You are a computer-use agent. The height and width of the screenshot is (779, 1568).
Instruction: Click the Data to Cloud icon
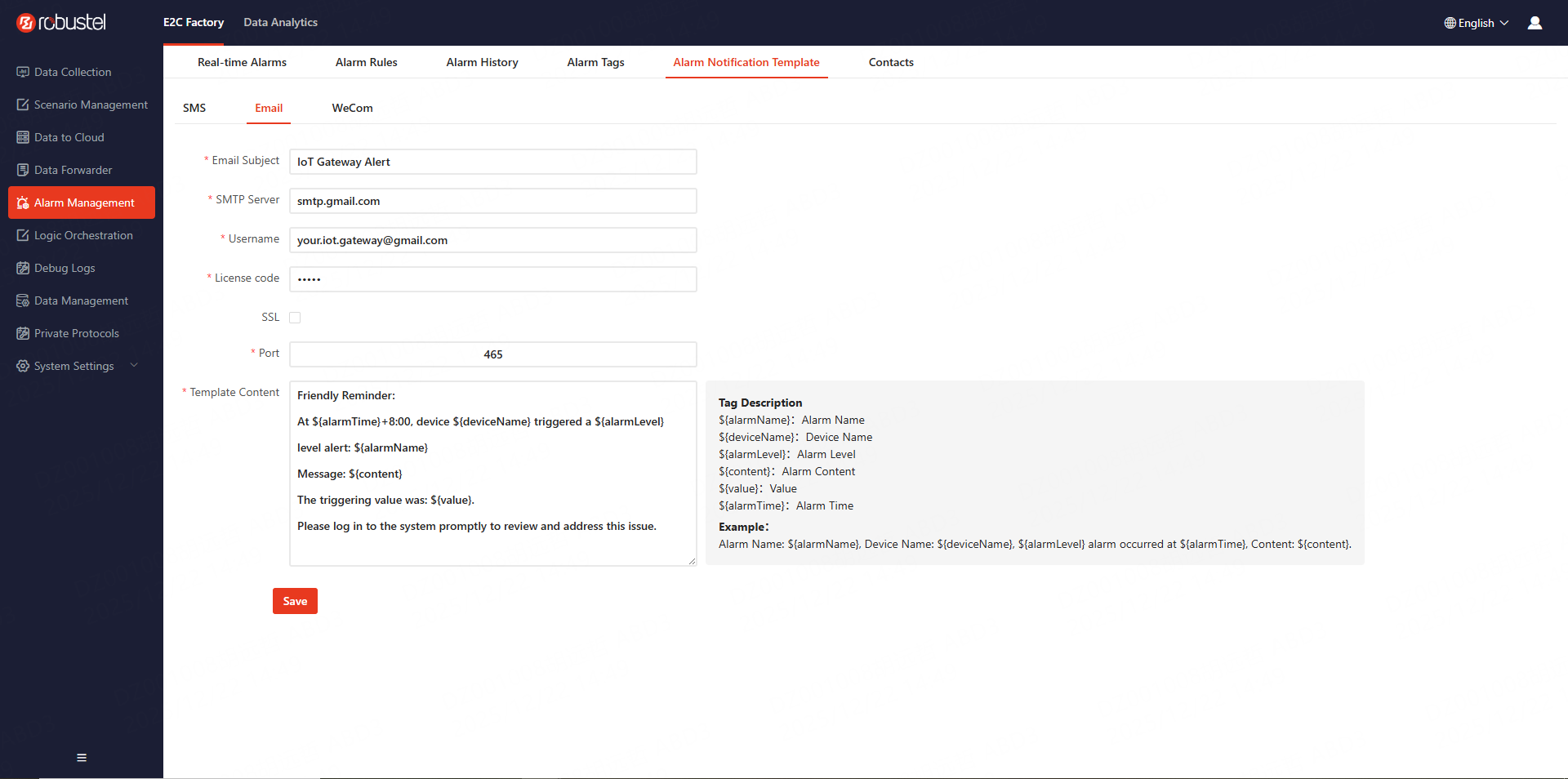click(x=23, y=137)
